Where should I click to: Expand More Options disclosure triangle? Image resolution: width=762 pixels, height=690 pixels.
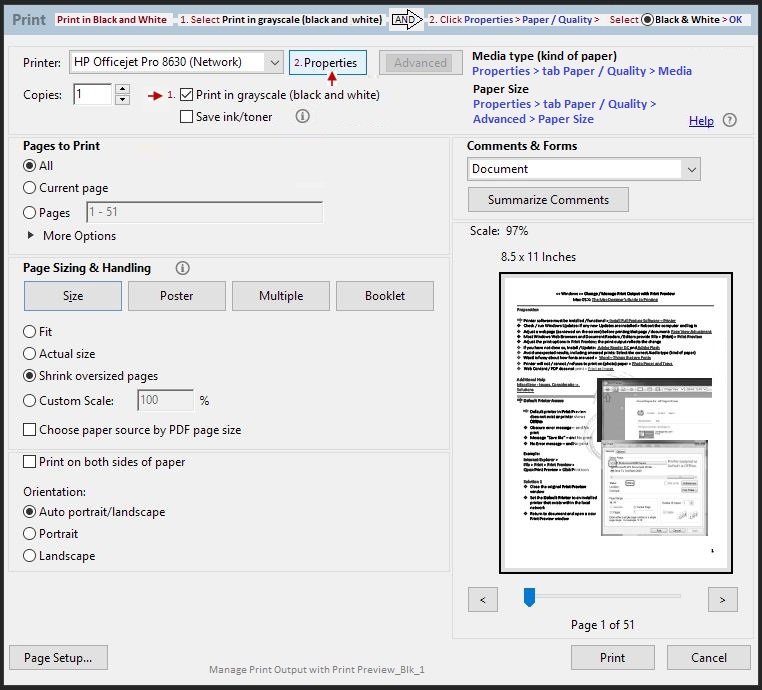point(31,235)
